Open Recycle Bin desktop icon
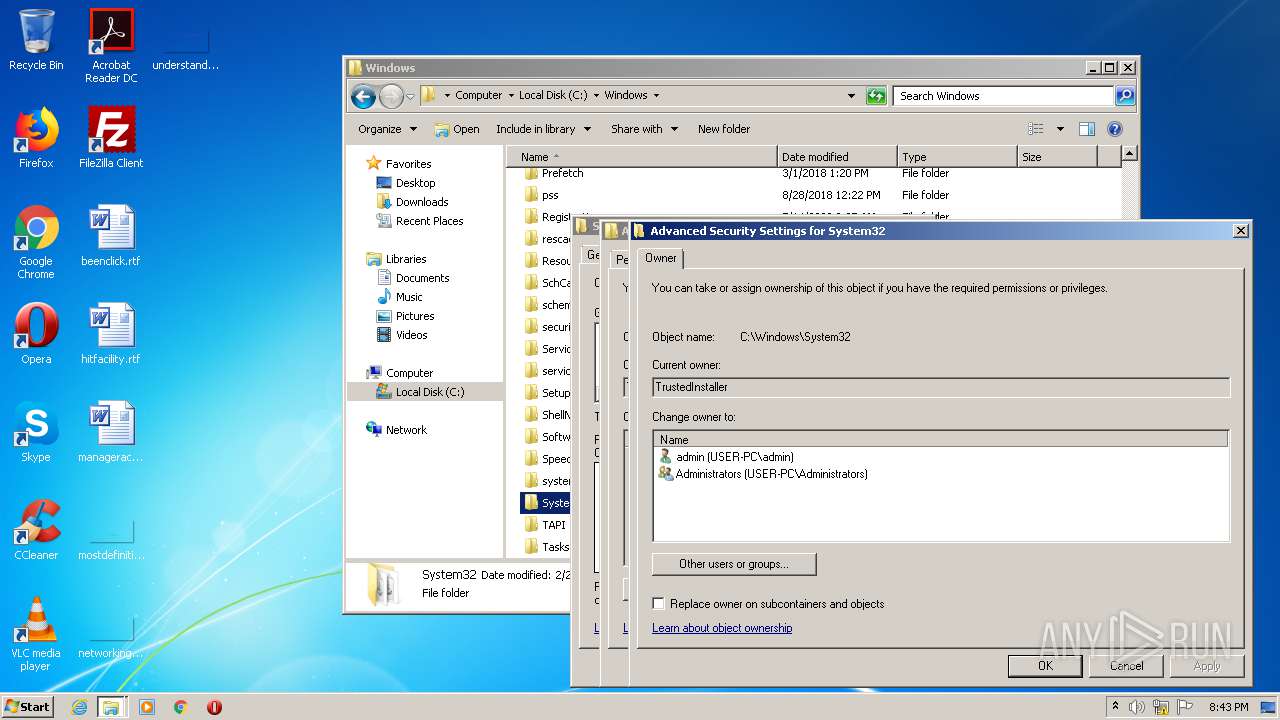 (36, 40)
